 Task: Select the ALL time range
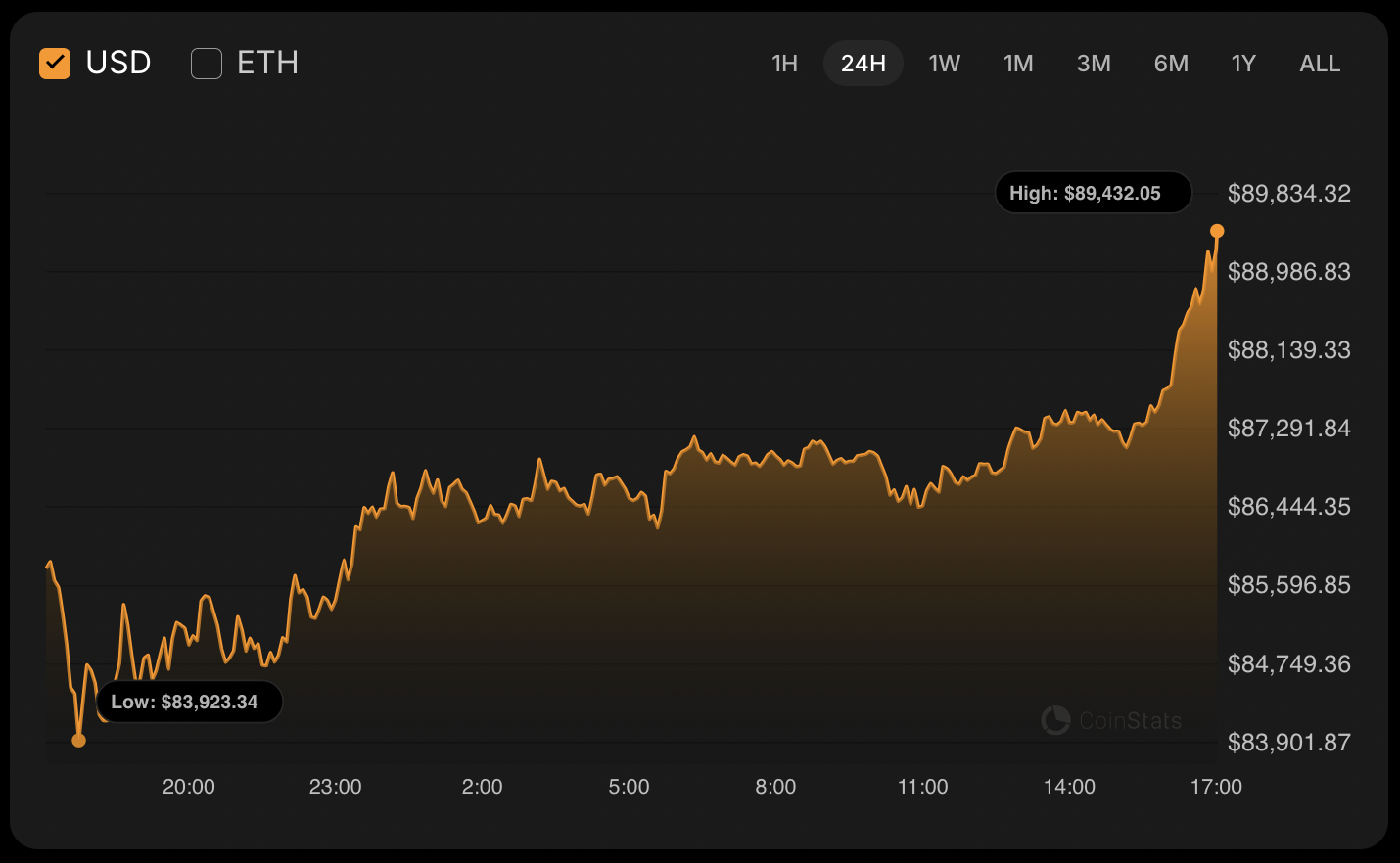tap(1320, 64)
